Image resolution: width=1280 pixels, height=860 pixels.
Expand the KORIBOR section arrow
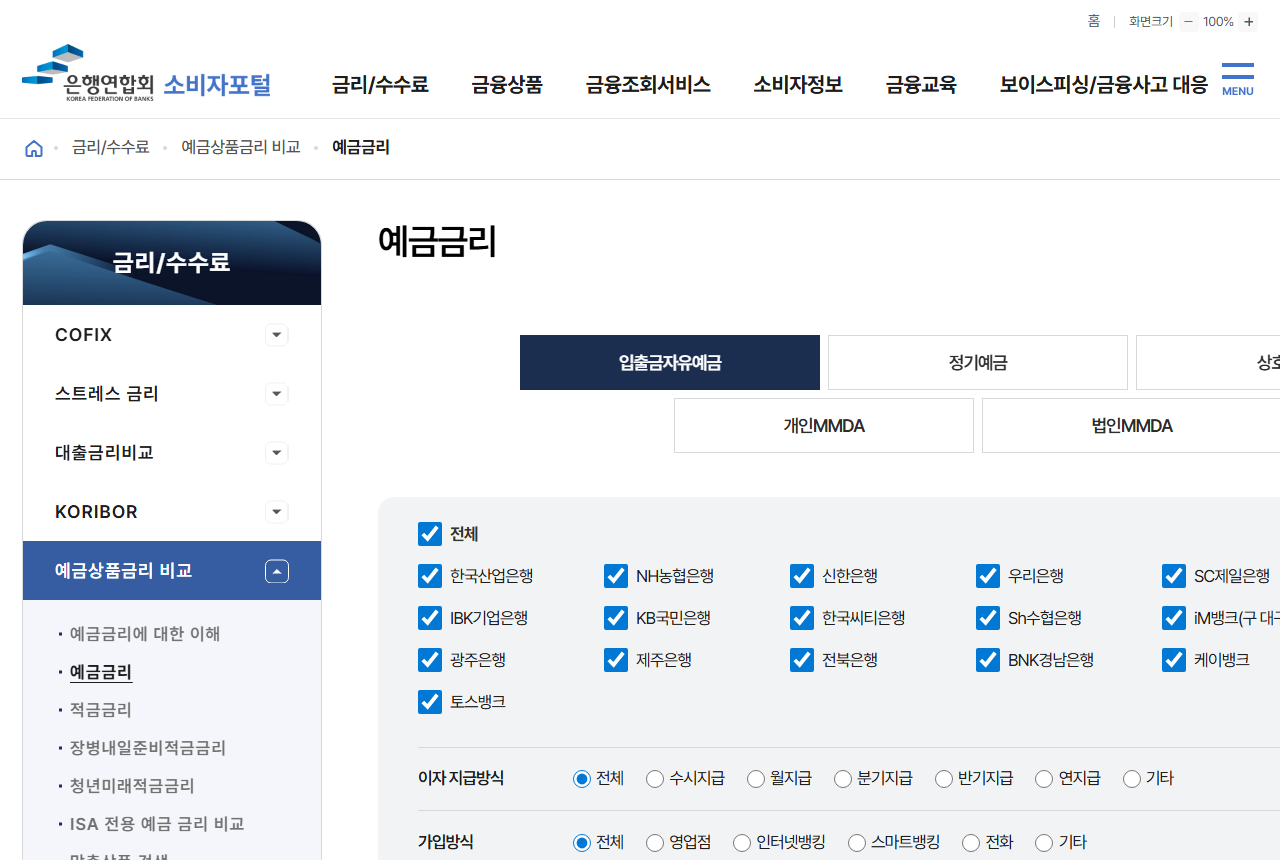tap(277, 512)
